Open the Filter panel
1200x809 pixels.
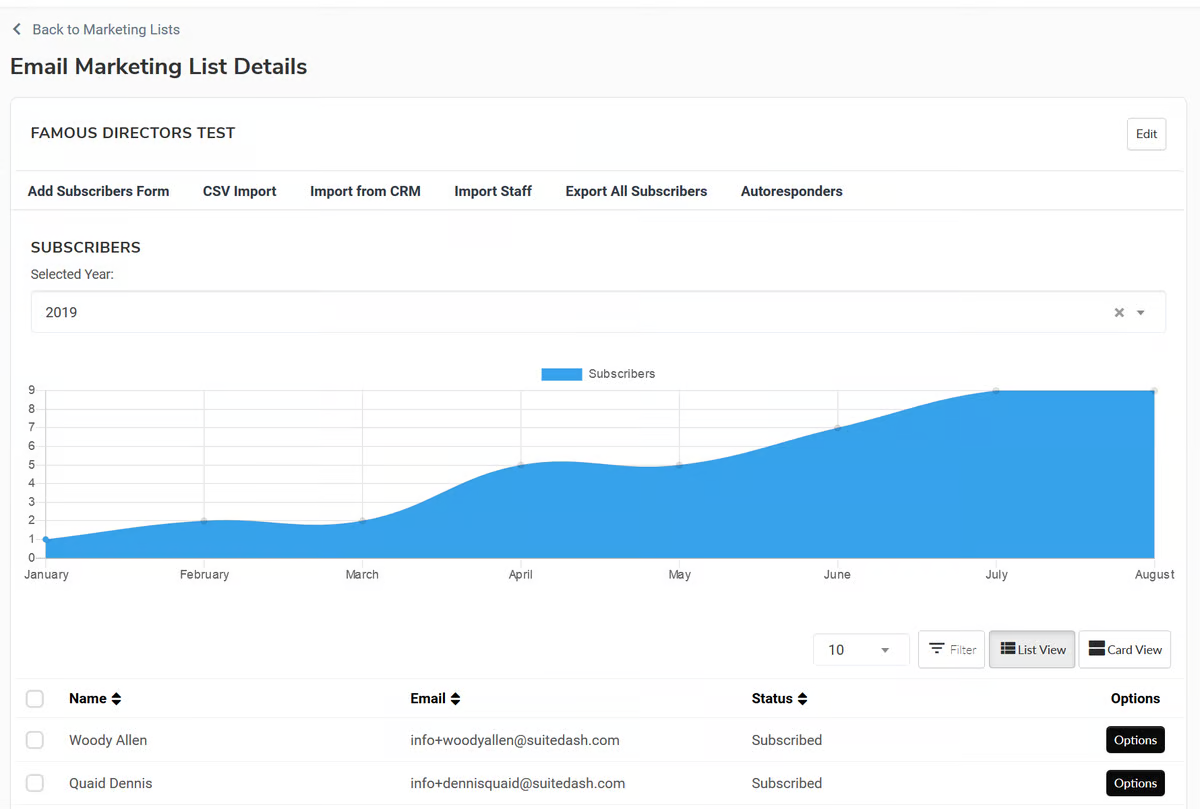point(951,649)
